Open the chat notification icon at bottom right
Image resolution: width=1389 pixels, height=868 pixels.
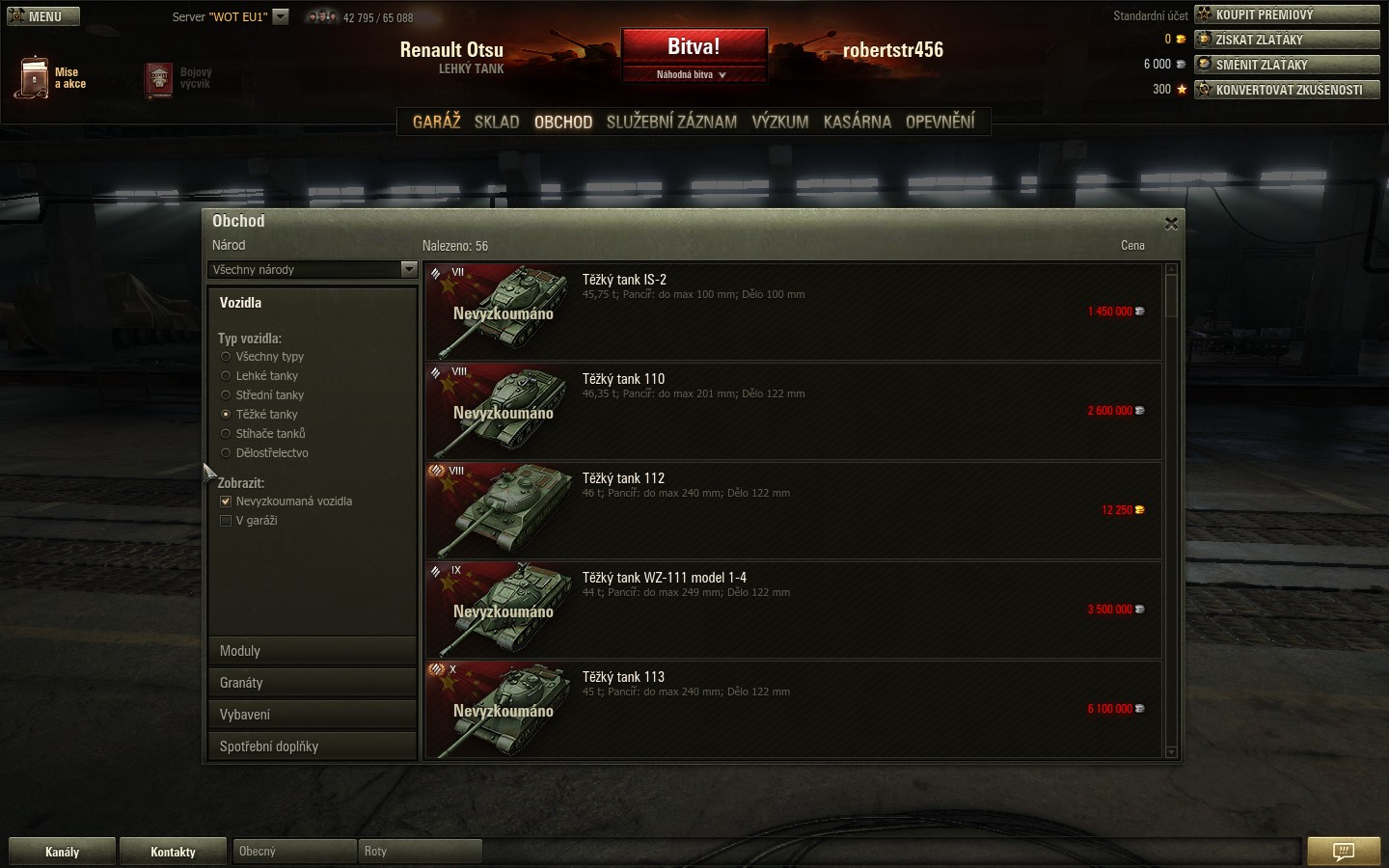(1344, 851)
